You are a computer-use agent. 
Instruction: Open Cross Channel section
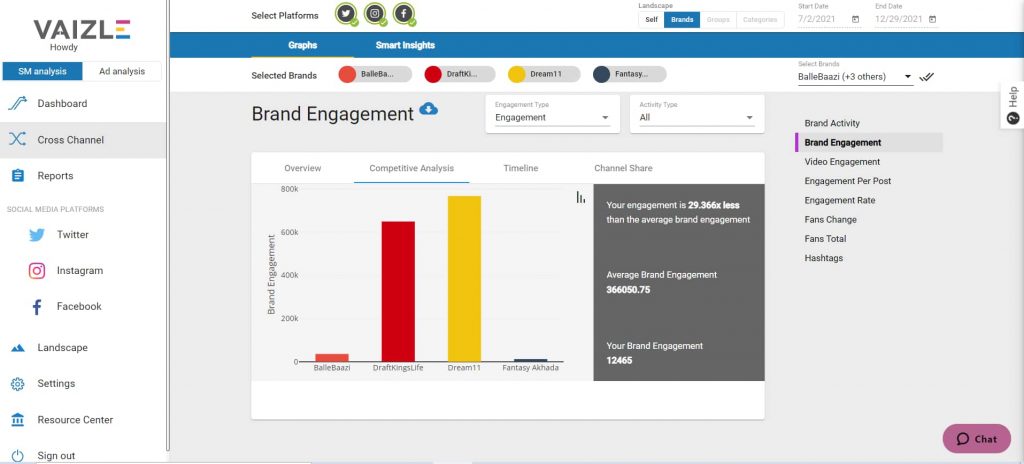(x=83, y=140)
